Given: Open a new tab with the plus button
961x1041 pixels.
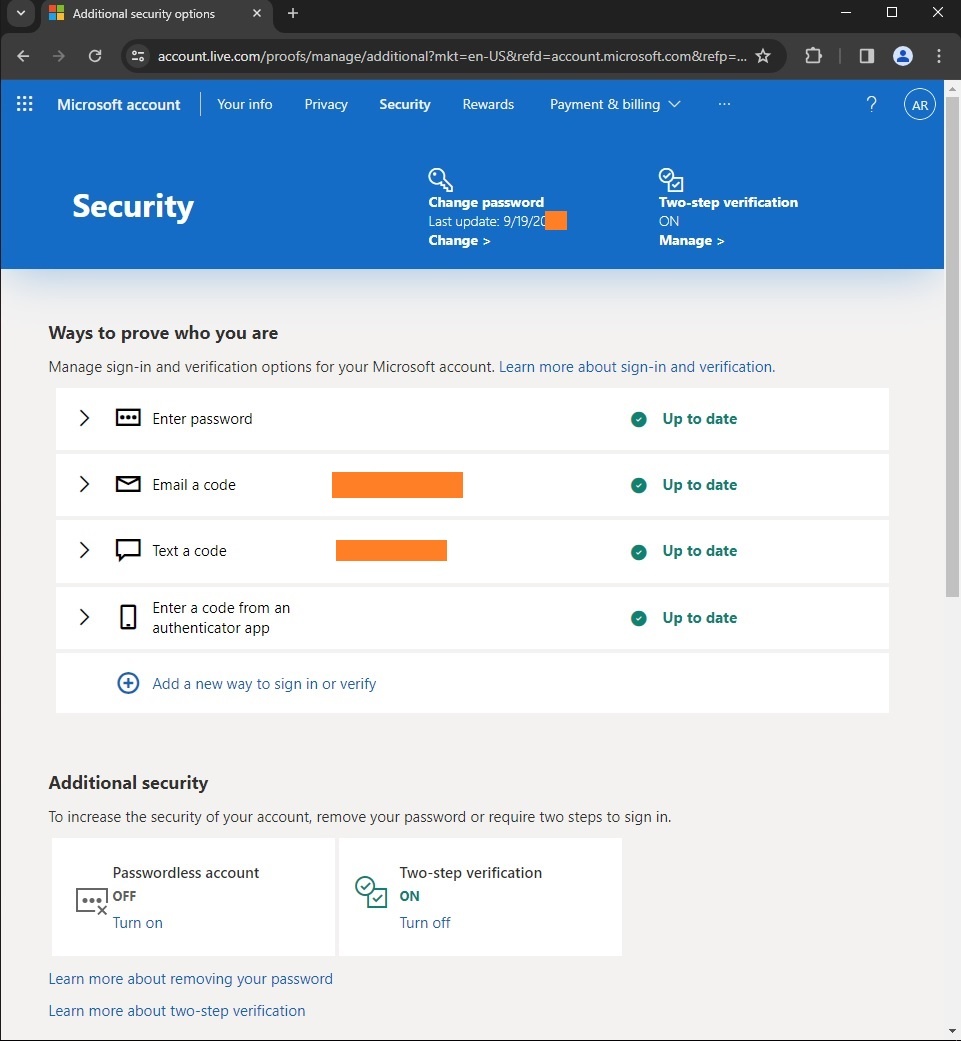Looking at the screenshot, I should click(293, 13).
